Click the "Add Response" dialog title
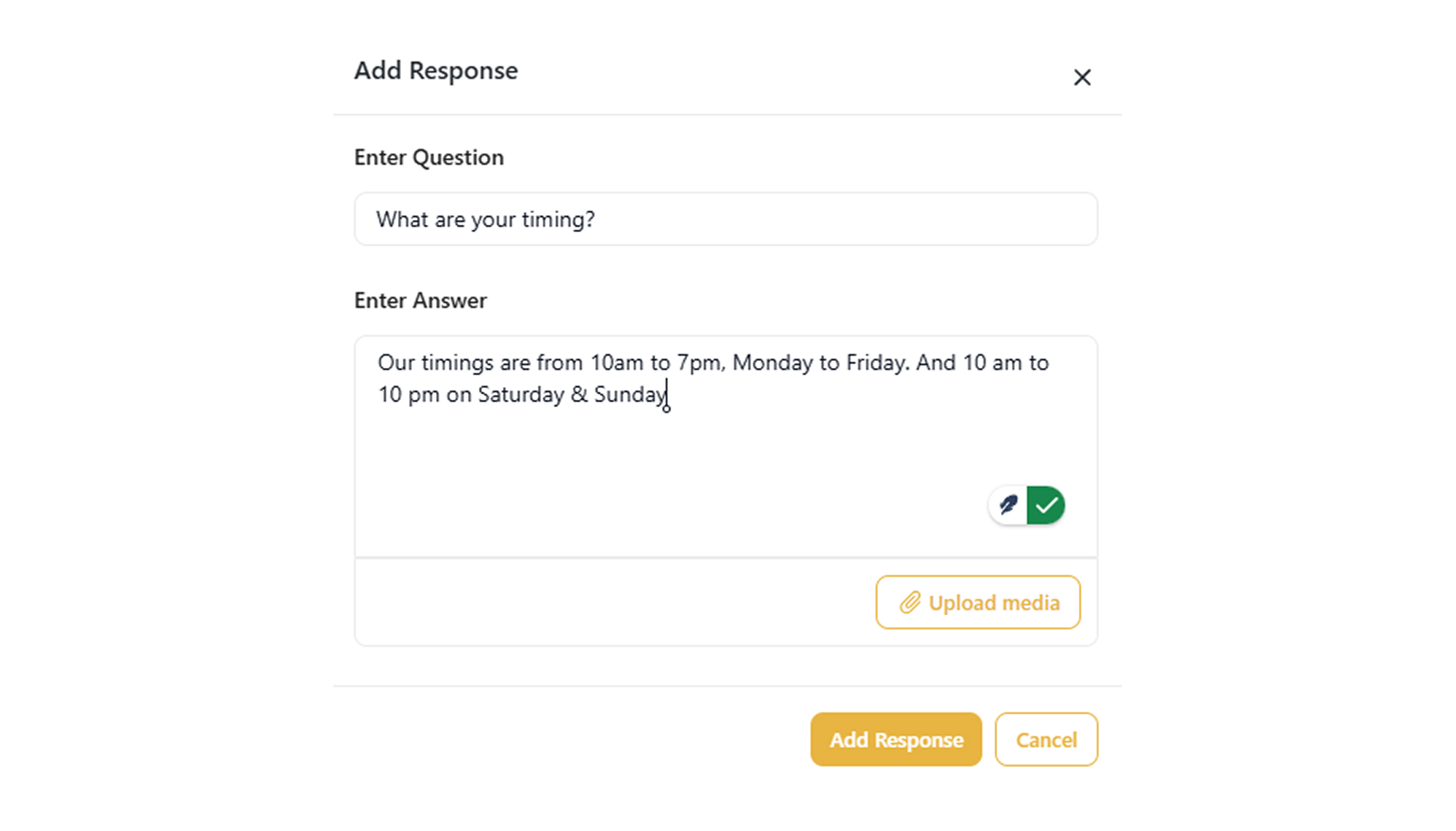This screenshot has width=1456, height=831. pos(436,71)
